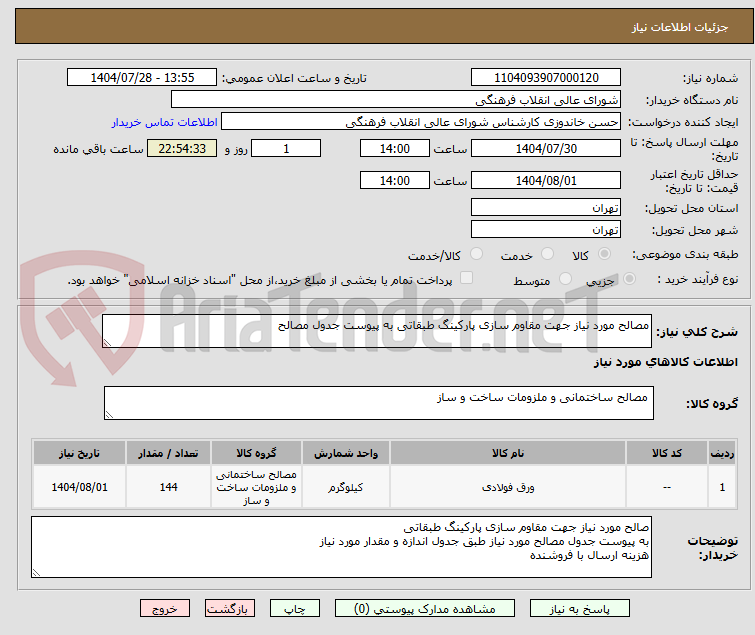Click the 'کیلوگرم' unit cell
The image size is (755, 635).
tap(346, 487)
